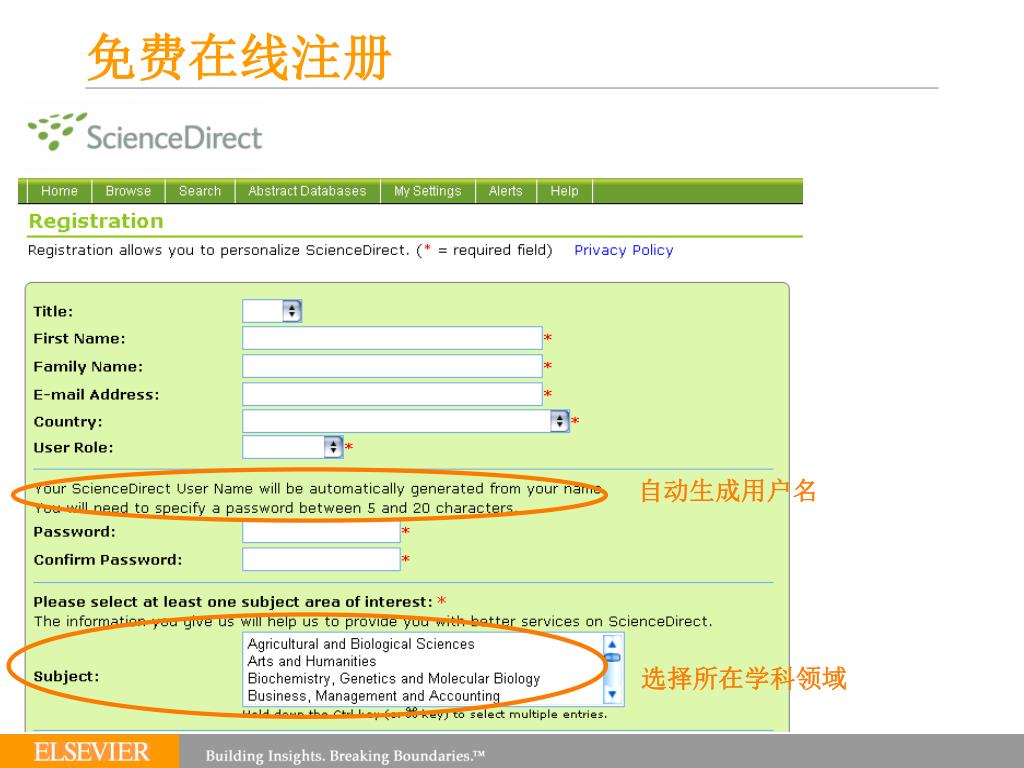
Task: Select Agricultural and Biological Sciences subject
Action: 361,644
